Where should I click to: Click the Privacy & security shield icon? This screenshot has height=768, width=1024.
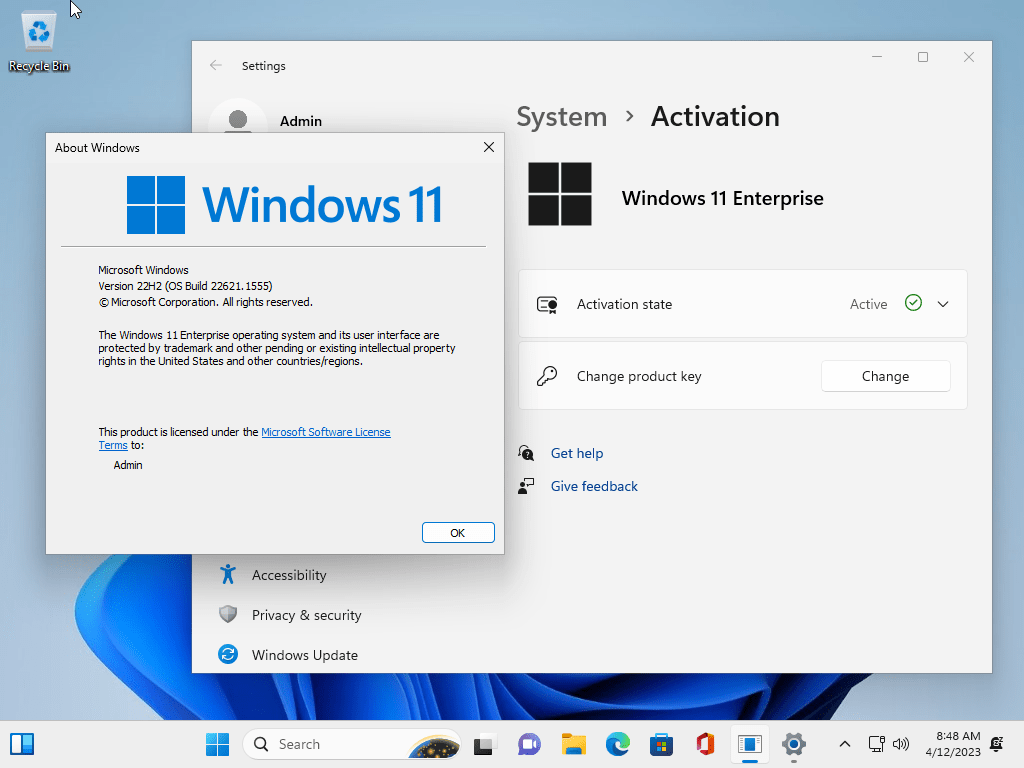click(228, 615)
